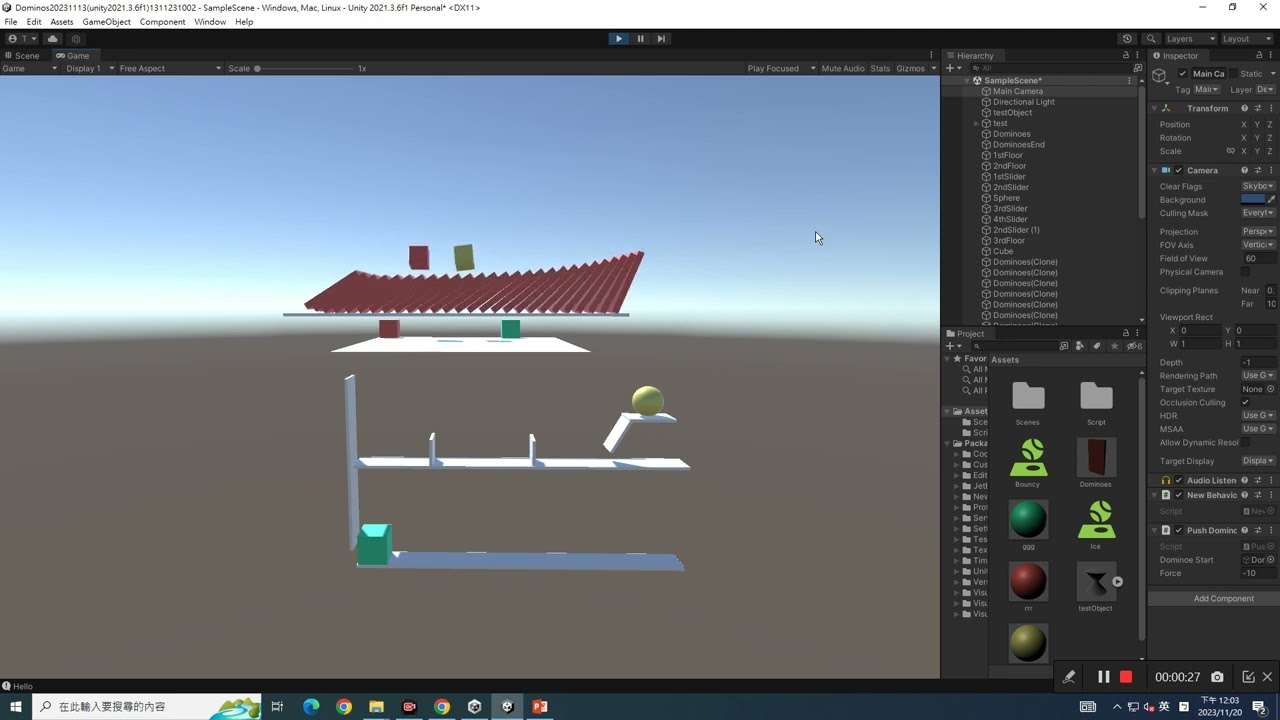Click the Background color swatch
Viewport: 1280px width, 720px height.
coord(1253,200)
